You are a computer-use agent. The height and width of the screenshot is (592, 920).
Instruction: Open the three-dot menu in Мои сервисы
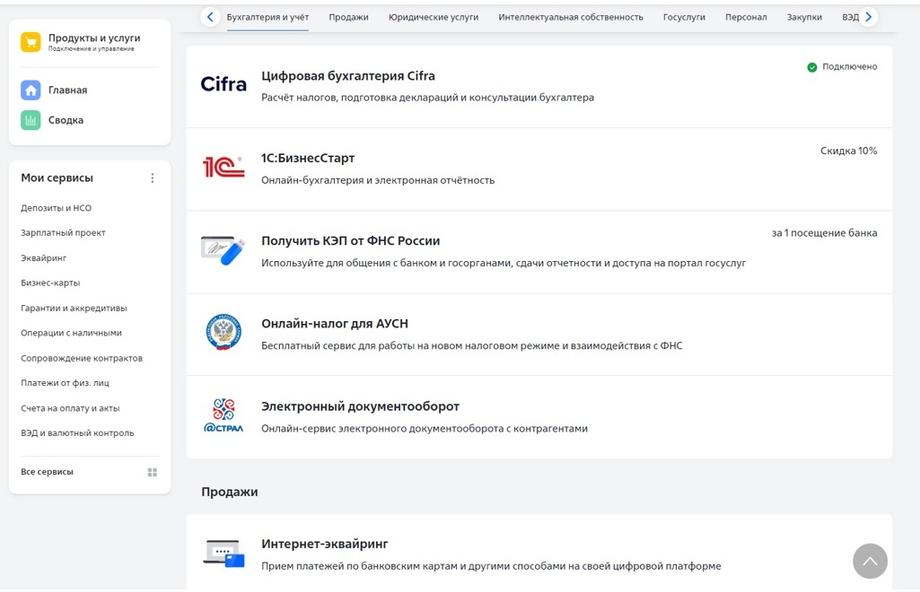(152, 178)
